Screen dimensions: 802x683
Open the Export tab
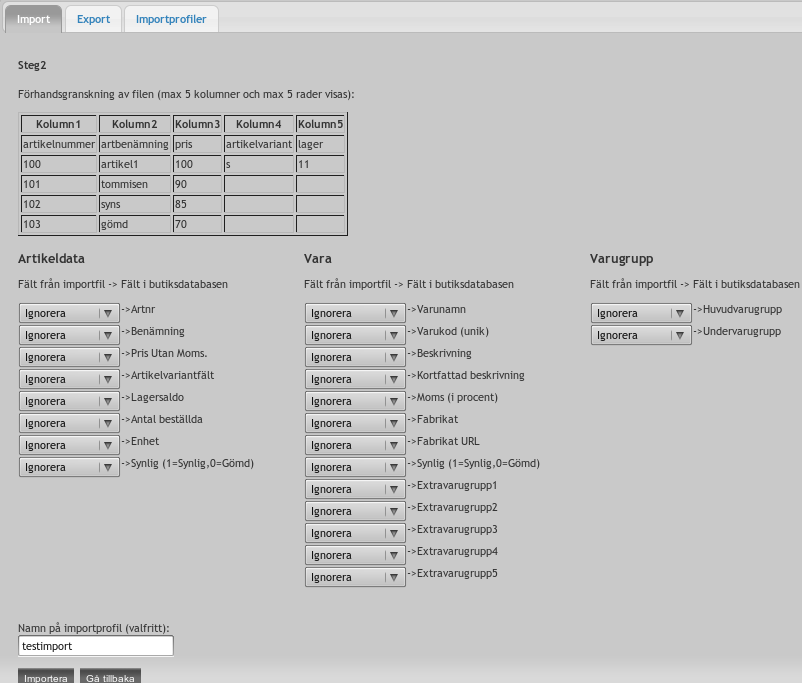tap(93, 19)
